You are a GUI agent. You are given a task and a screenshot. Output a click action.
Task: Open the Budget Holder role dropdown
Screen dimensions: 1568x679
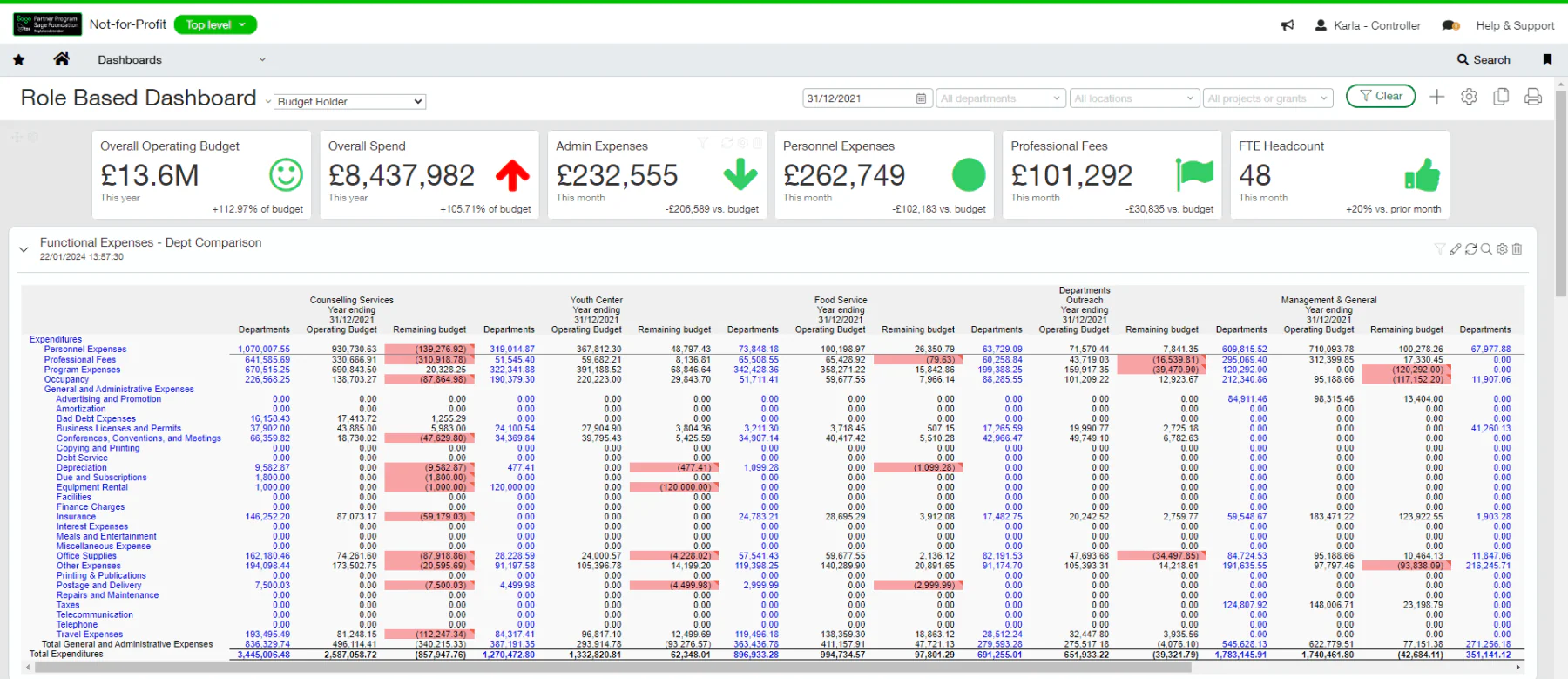click(x=350, y=102)
